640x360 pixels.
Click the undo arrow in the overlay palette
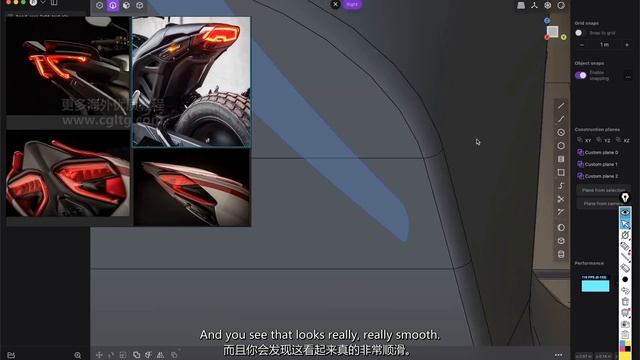625,290
